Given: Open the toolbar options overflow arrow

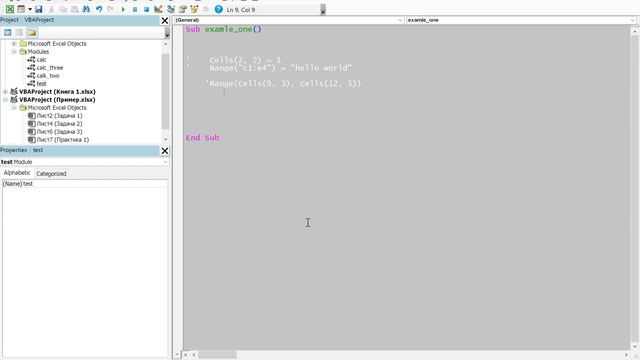Looking at the screenshot, I should 323,10.
